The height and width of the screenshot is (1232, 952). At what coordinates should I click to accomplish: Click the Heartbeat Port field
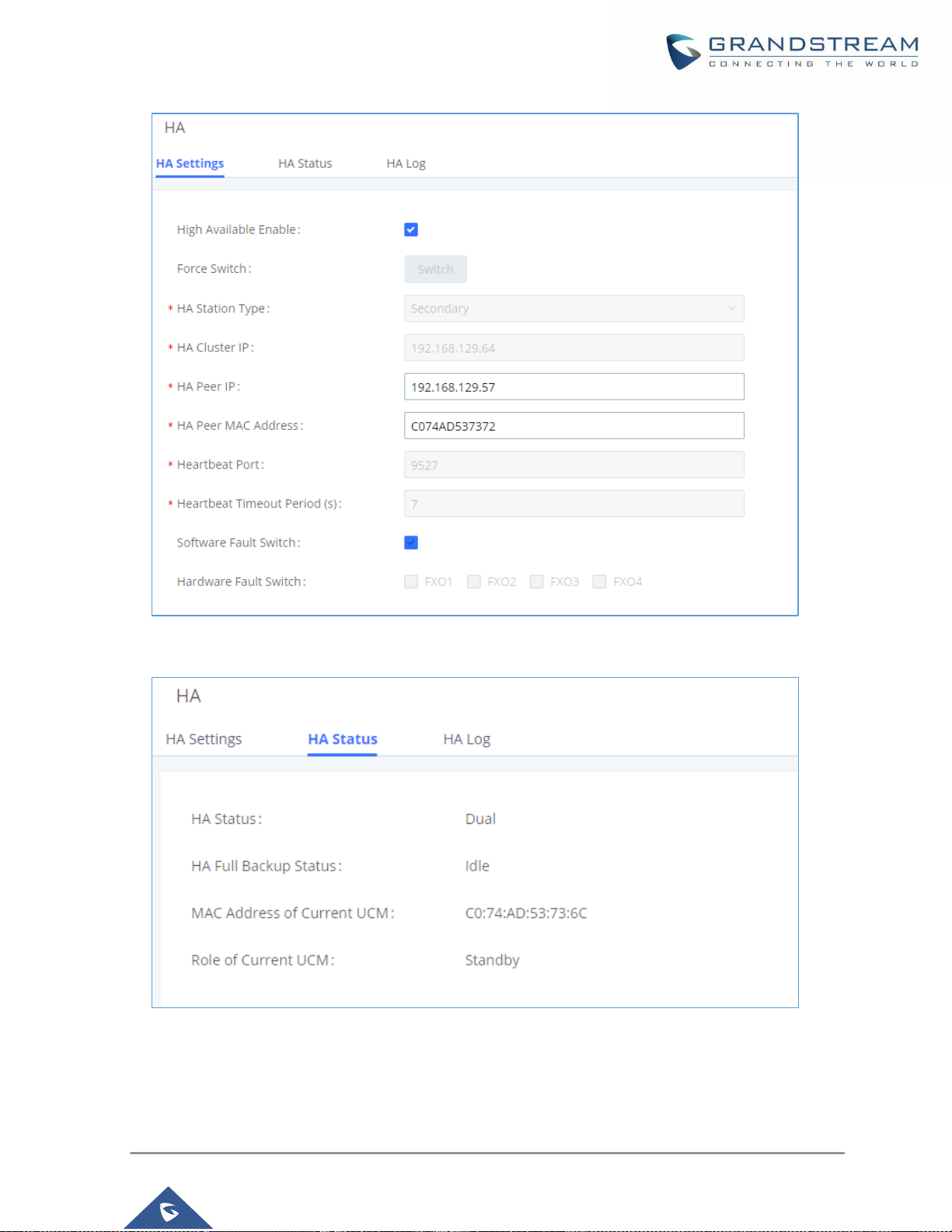pyautogui.click(x=574, y=465)
